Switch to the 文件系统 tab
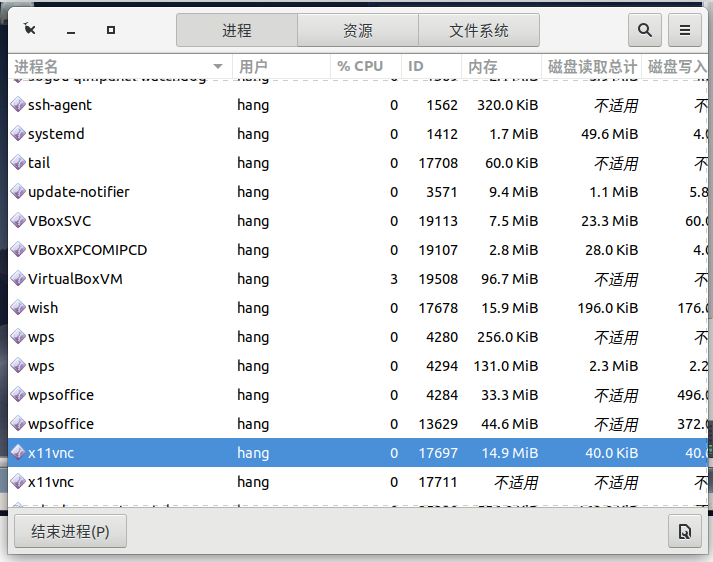This screenshot has width=713, height=562. point(479,30)
